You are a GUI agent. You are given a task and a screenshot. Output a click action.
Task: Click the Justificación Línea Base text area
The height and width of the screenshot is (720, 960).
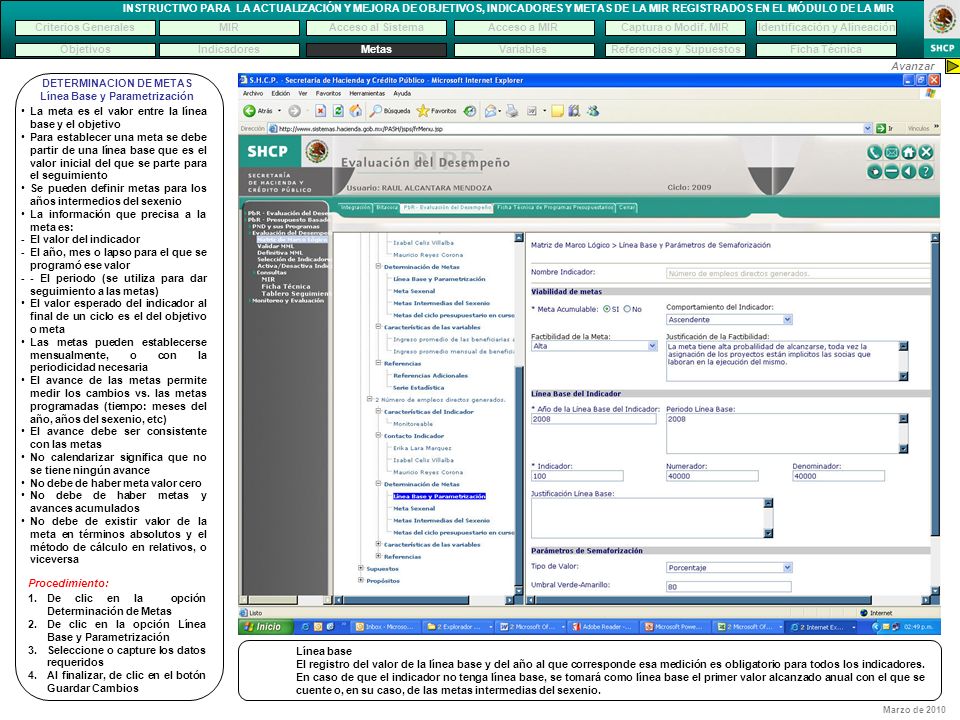(x=652, y=518)
